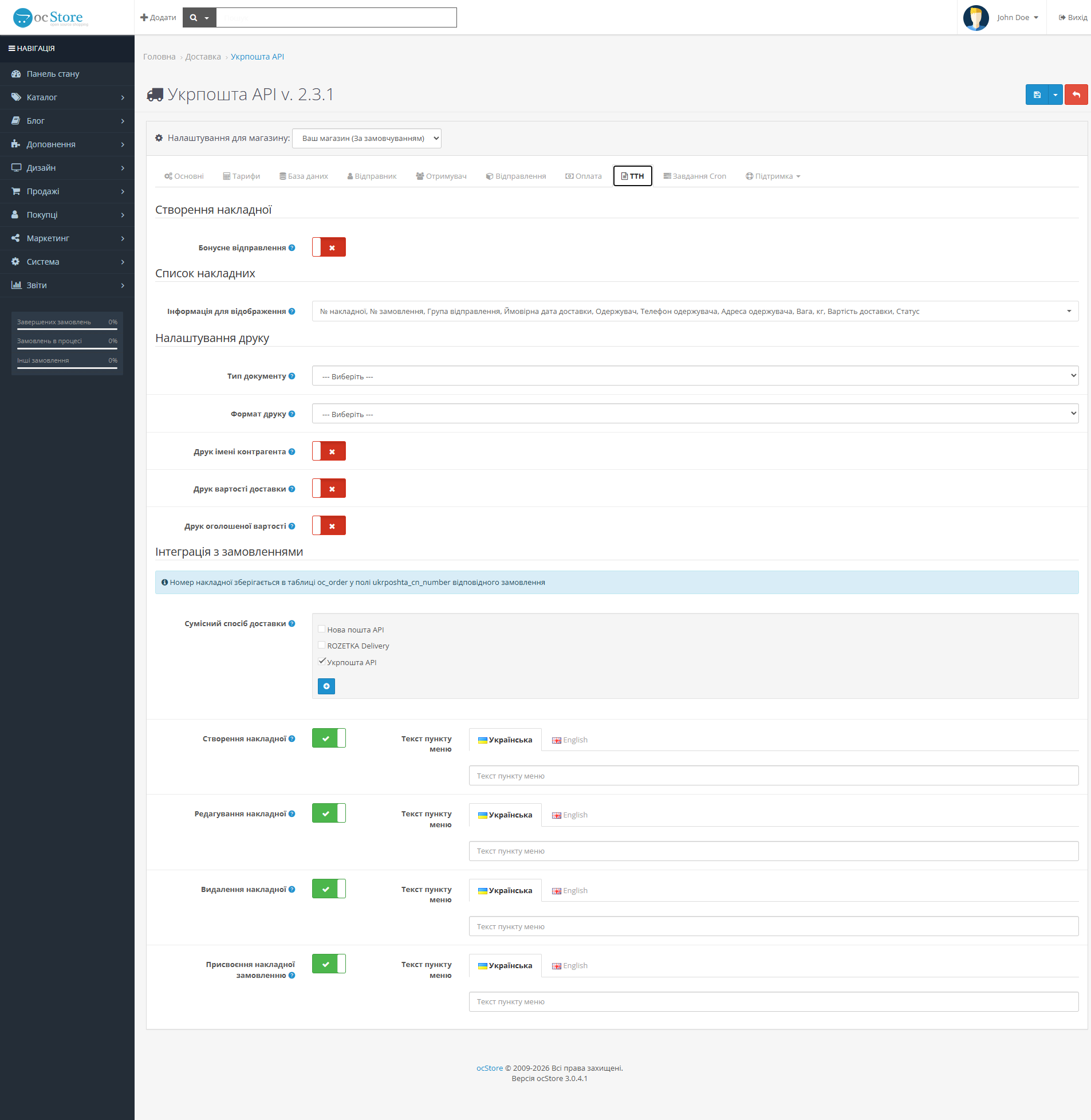Expand the Продажі sidebar menu
This screenshot has height=1120, width=1091.
tap(67, 191)
